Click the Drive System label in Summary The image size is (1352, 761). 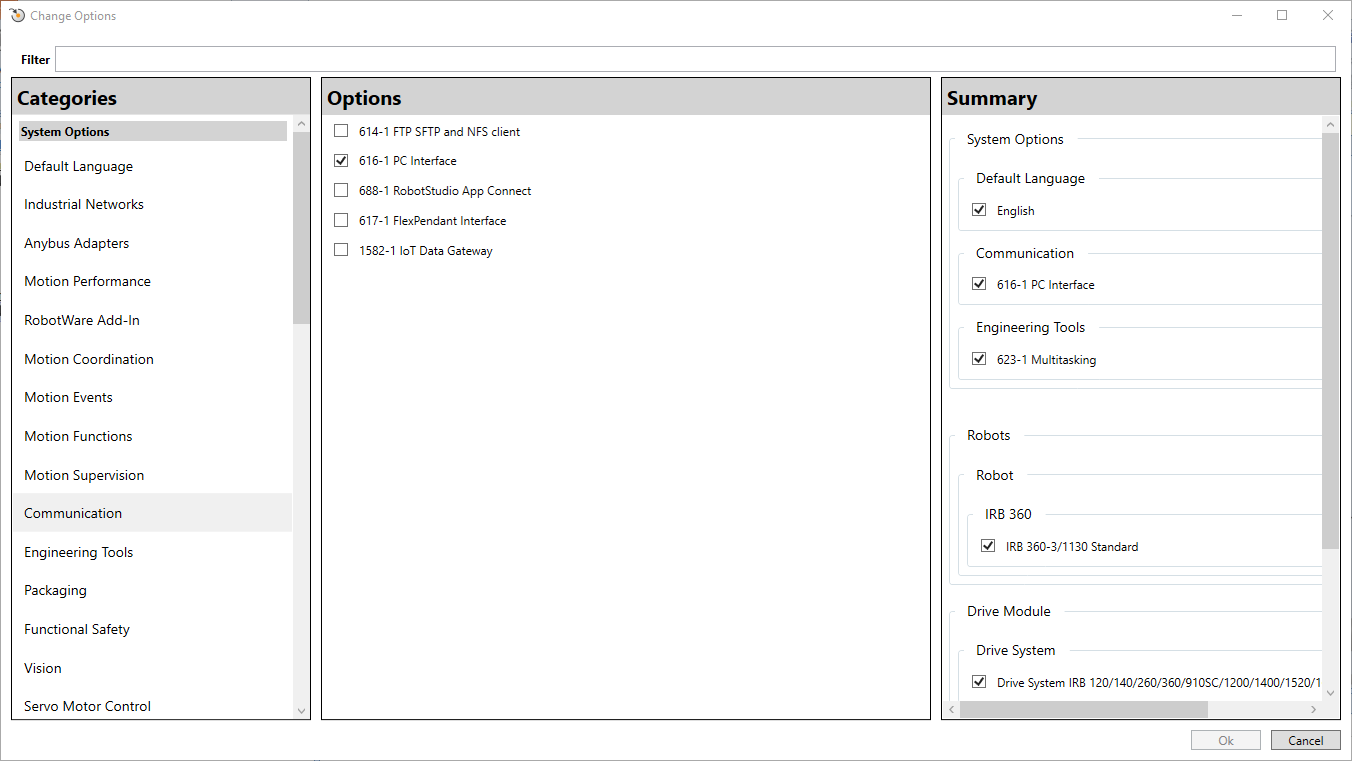pos(1016,650)
